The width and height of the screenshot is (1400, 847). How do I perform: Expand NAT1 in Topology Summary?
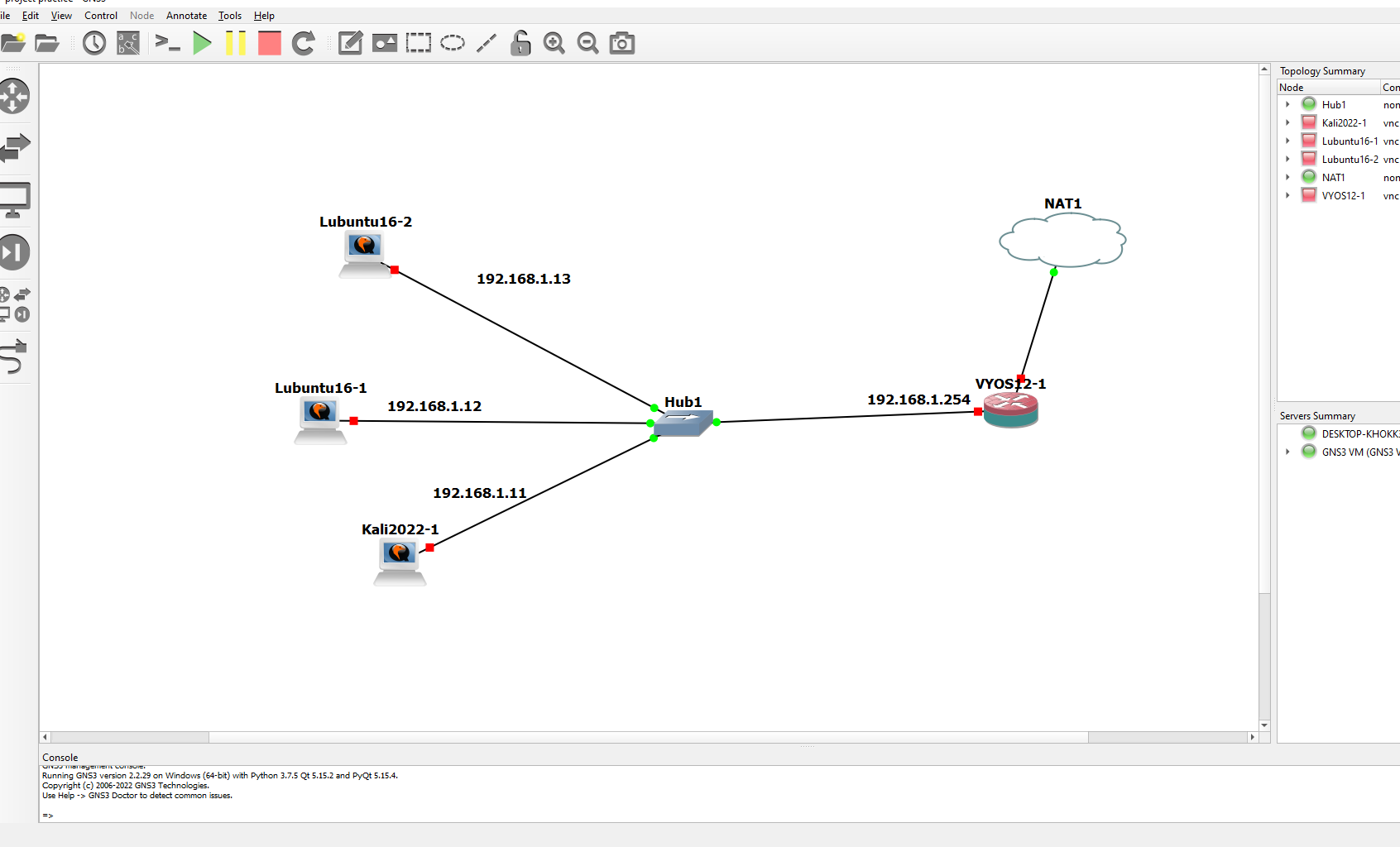1287,178
